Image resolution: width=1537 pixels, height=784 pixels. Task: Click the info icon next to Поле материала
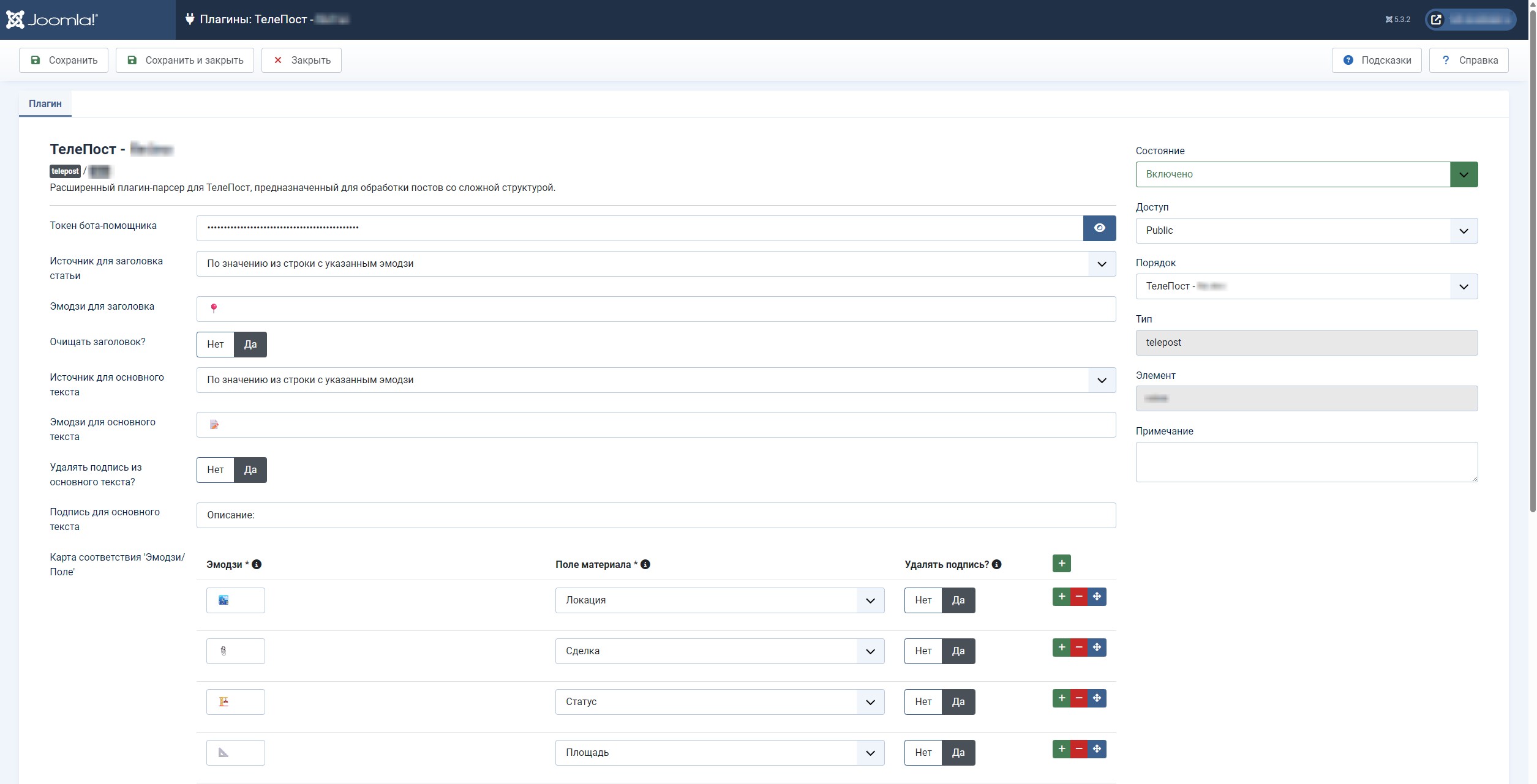click(x=645, y=564)
